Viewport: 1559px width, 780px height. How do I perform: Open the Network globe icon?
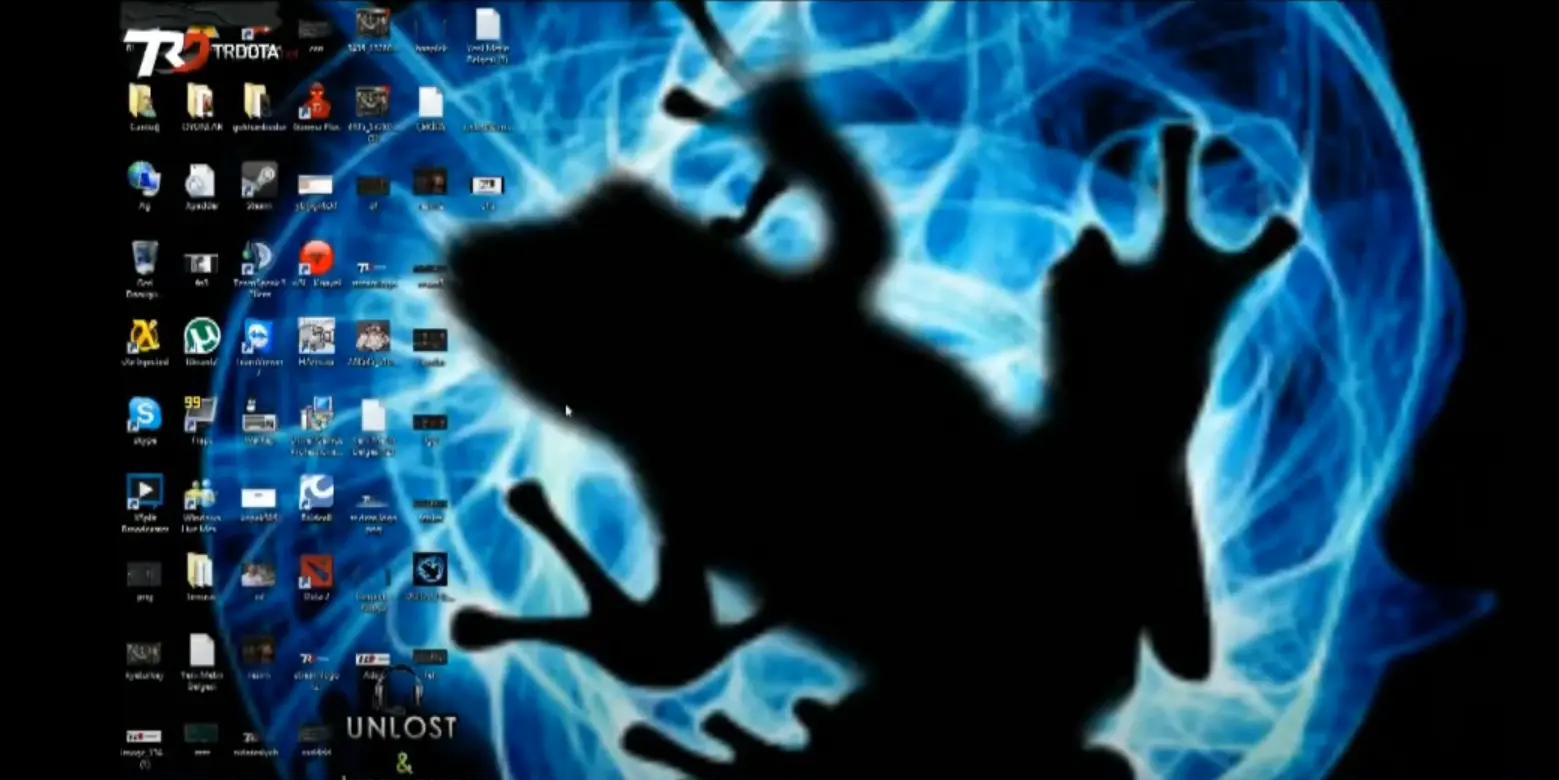[144, 180]
